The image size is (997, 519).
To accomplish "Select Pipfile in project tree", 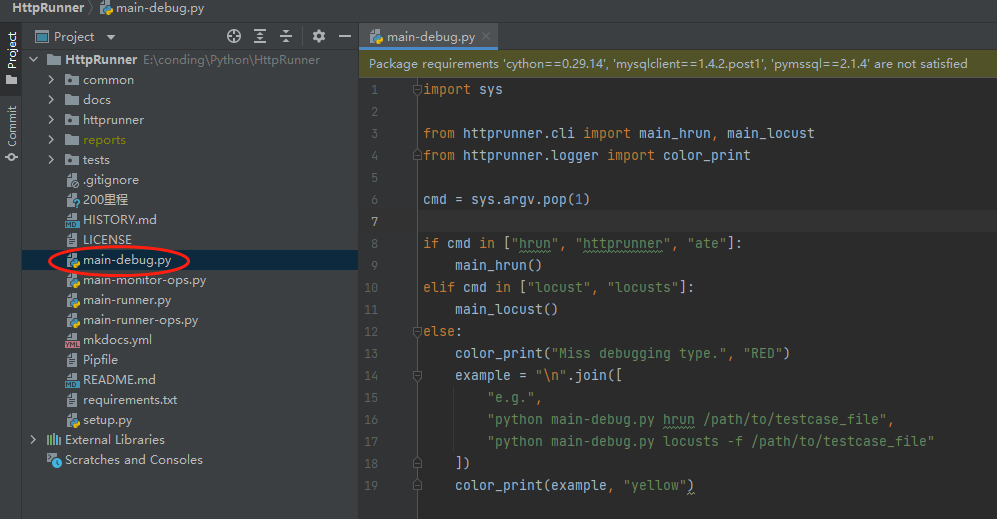I will [100, 360].
